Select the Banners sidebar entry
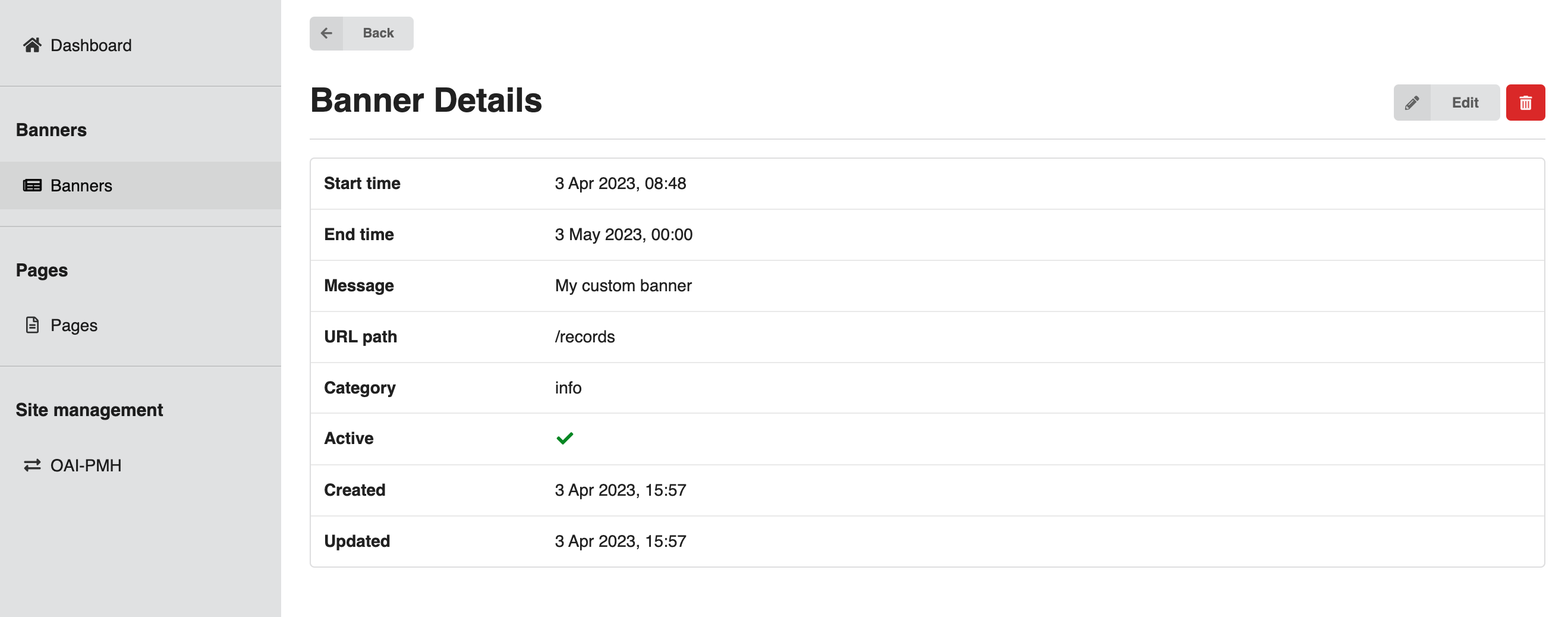The height and width of the screenshot is (617, 1568). tap(141, 185)
